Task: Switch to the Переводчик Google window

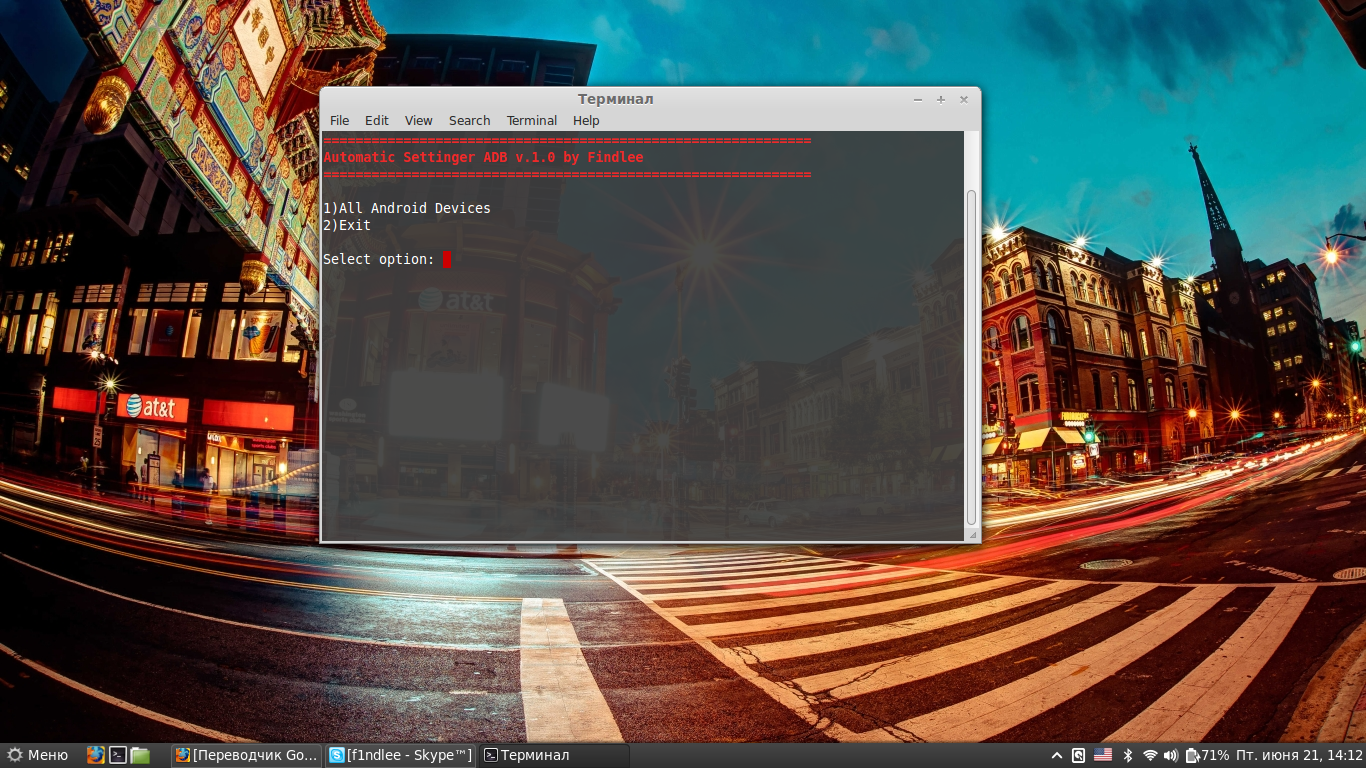Action: [246, 755]
